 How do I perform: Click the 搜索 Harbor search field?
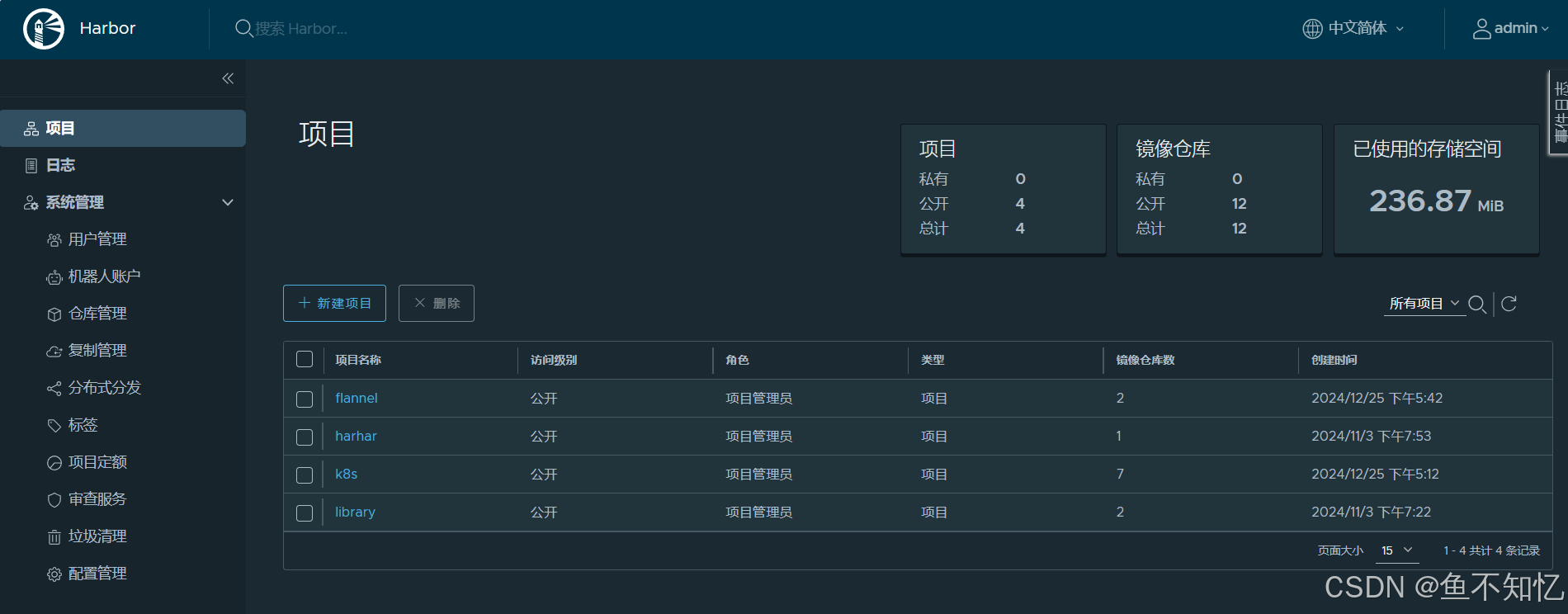pos(300,29)
